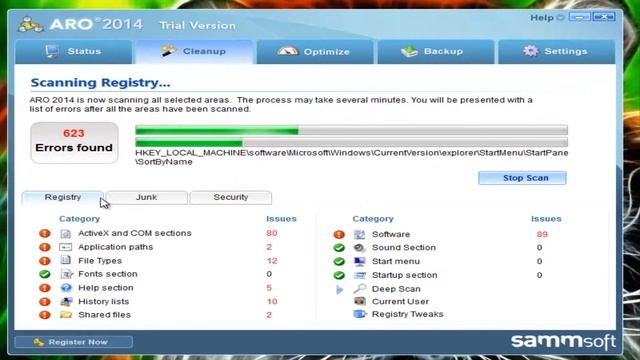This screenshot has width=640, height=360.
Task: Click the HKEY_LOCAL_MACHINE registry path text
Action: point(351,157)
